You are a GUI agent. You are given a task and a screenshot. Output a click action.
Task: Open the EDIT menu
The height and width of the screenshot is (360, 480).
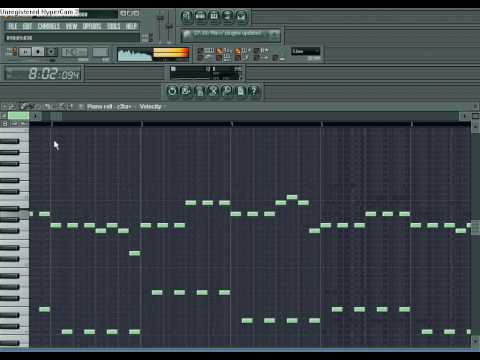click(27, 26)
